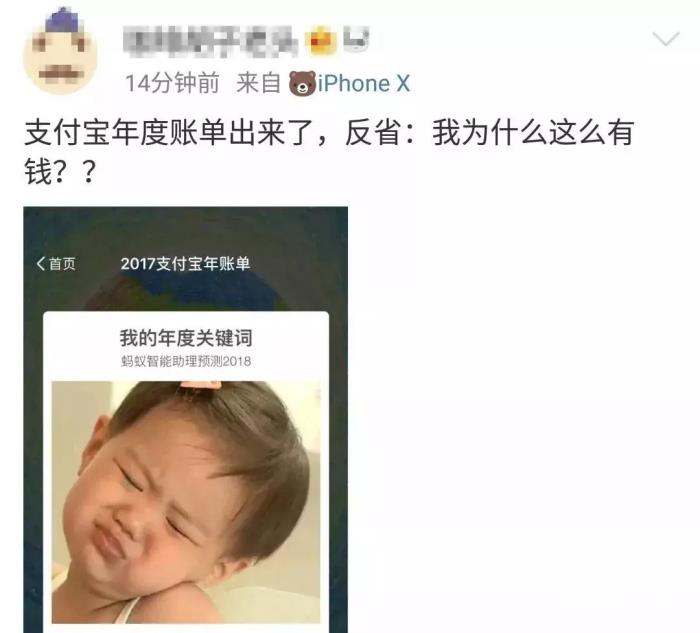Screen dimensions: 700x633
Task: Open the poster's pixelated profile avatar
Action: click(x=61, y=51)
